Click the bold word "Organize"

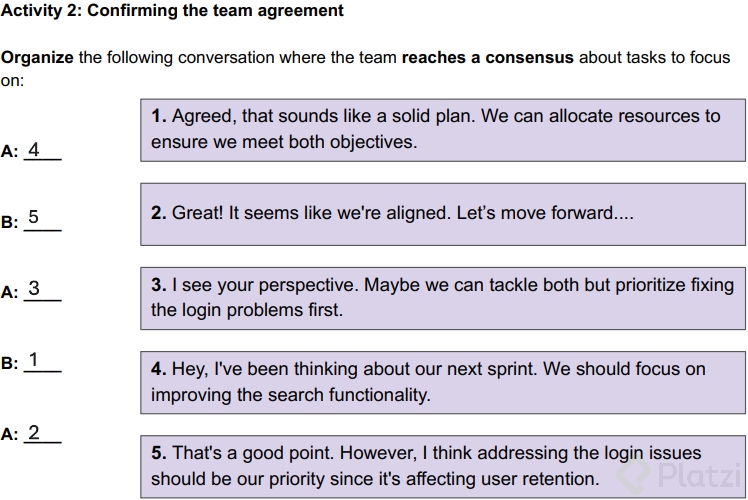(x=37, y=58)
